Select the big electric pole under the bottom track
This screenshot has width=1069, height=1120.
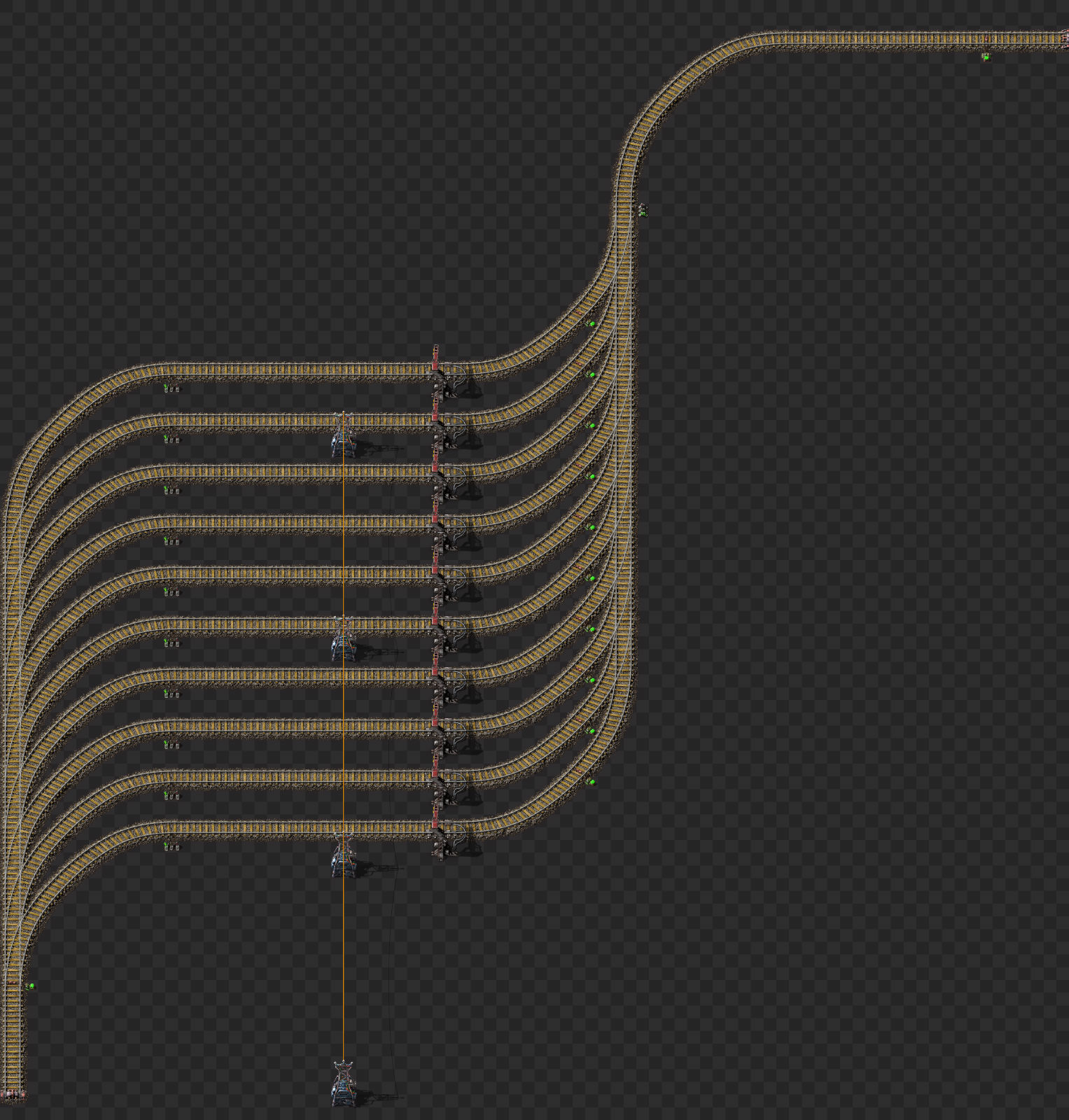[x=342, y=855]
